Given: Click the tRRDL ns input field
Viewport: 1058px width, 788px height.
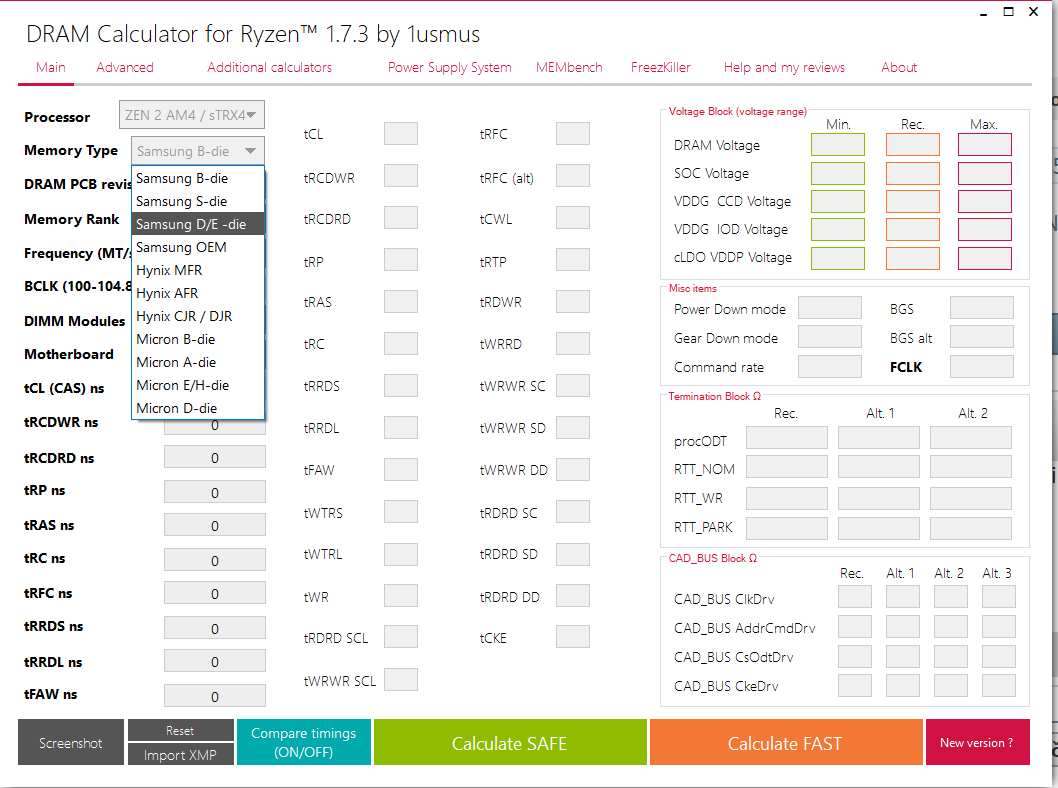Looking at the screenshot, I should pyautogui.click(x=215, y=662).
